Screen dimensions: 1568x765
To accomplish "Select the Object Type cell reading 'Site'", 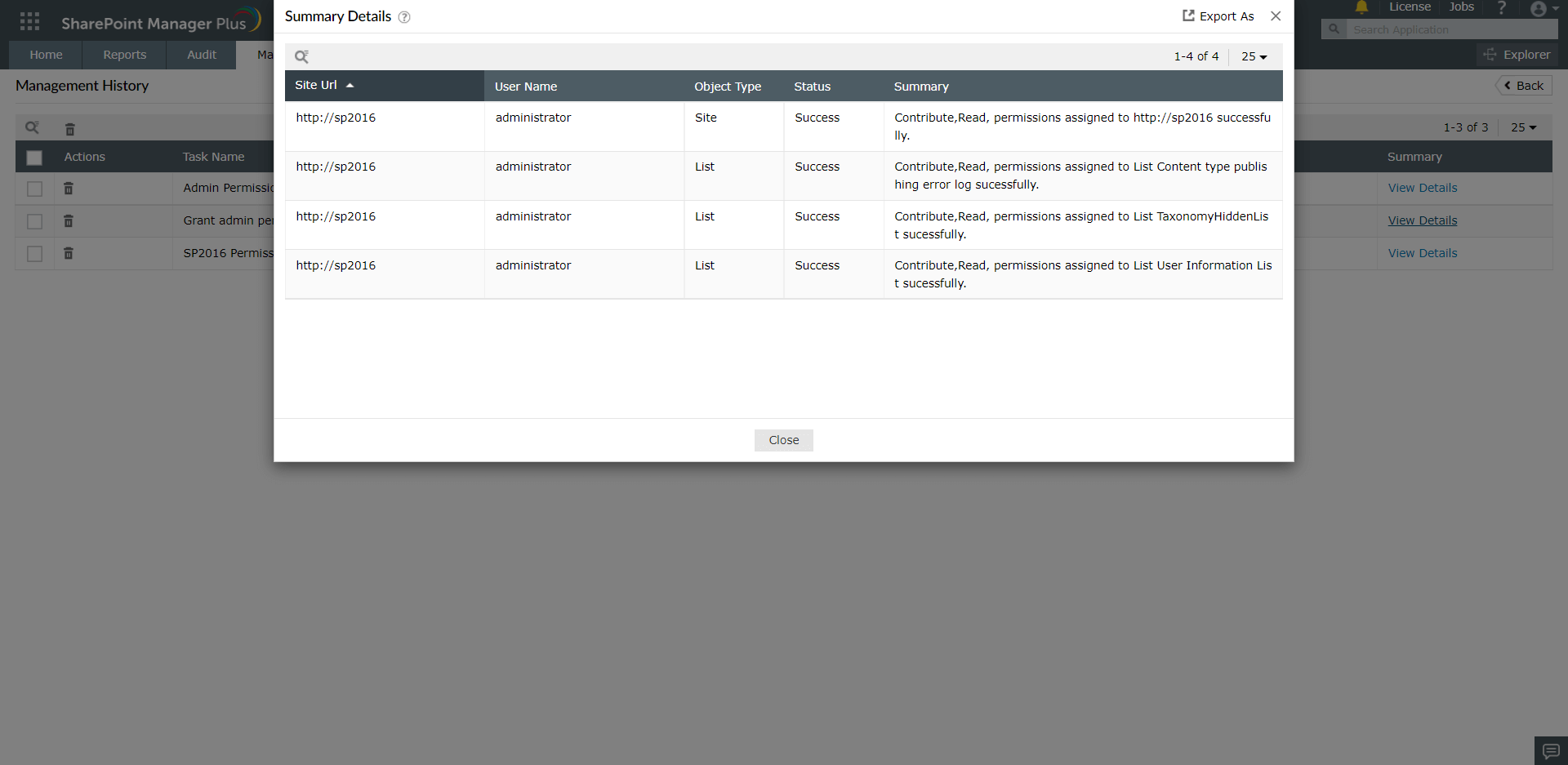I will (x=706, y=118).
